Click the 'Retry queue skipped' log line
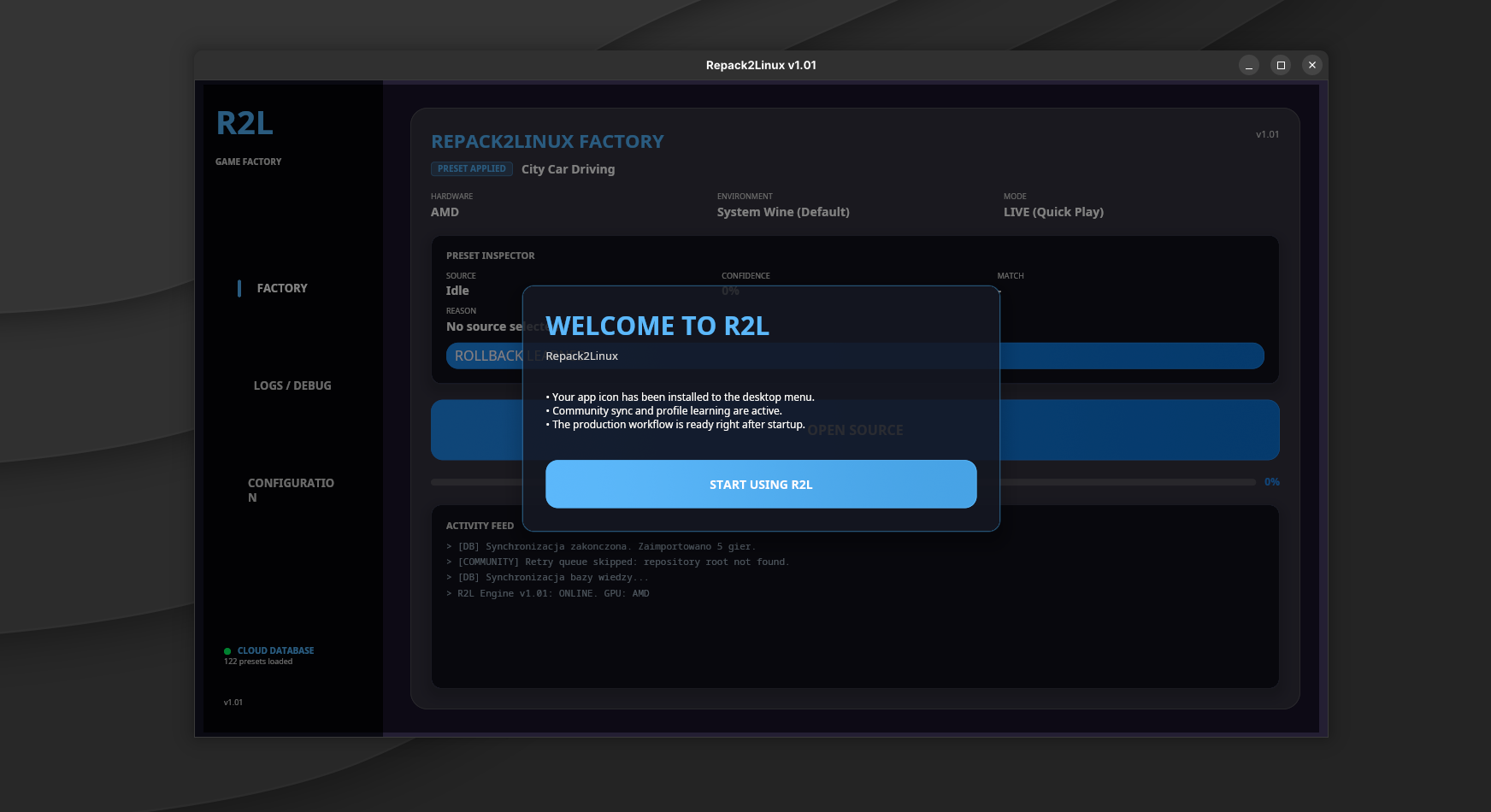 pyautogui.click(x=618, y=562)
